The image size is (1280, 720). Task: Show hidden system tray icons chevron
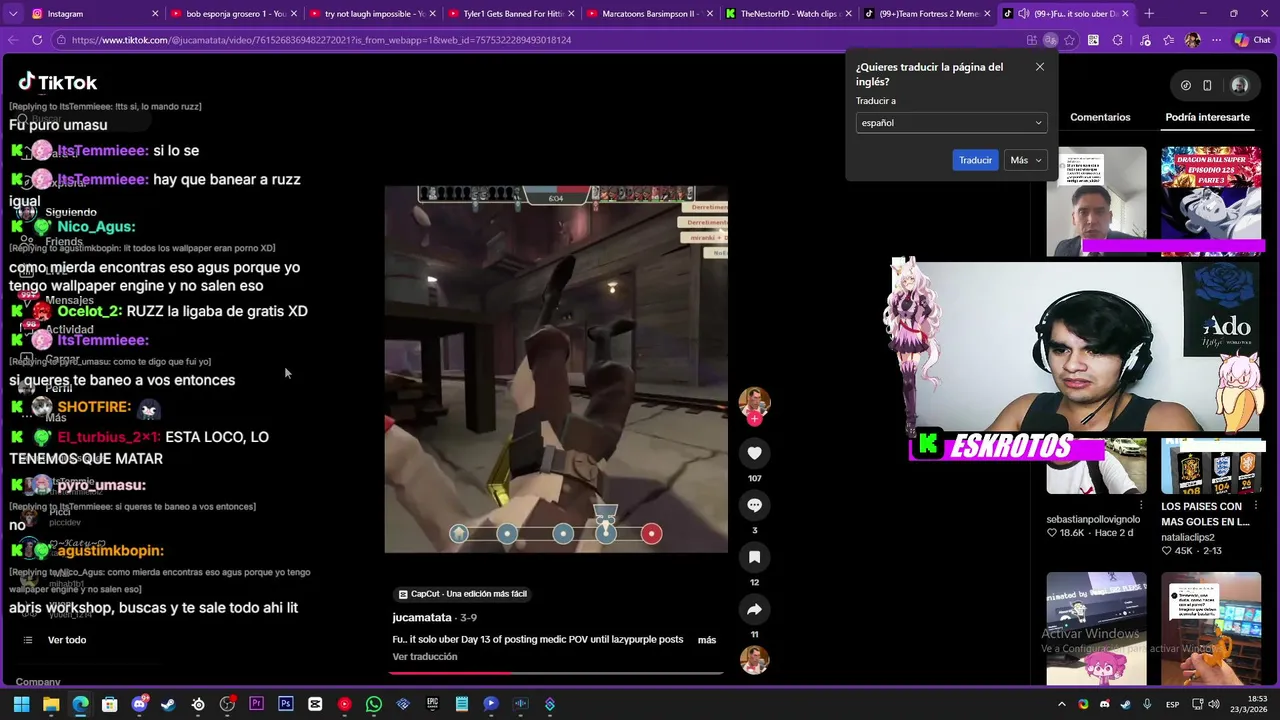click(x=1061, y=704)
